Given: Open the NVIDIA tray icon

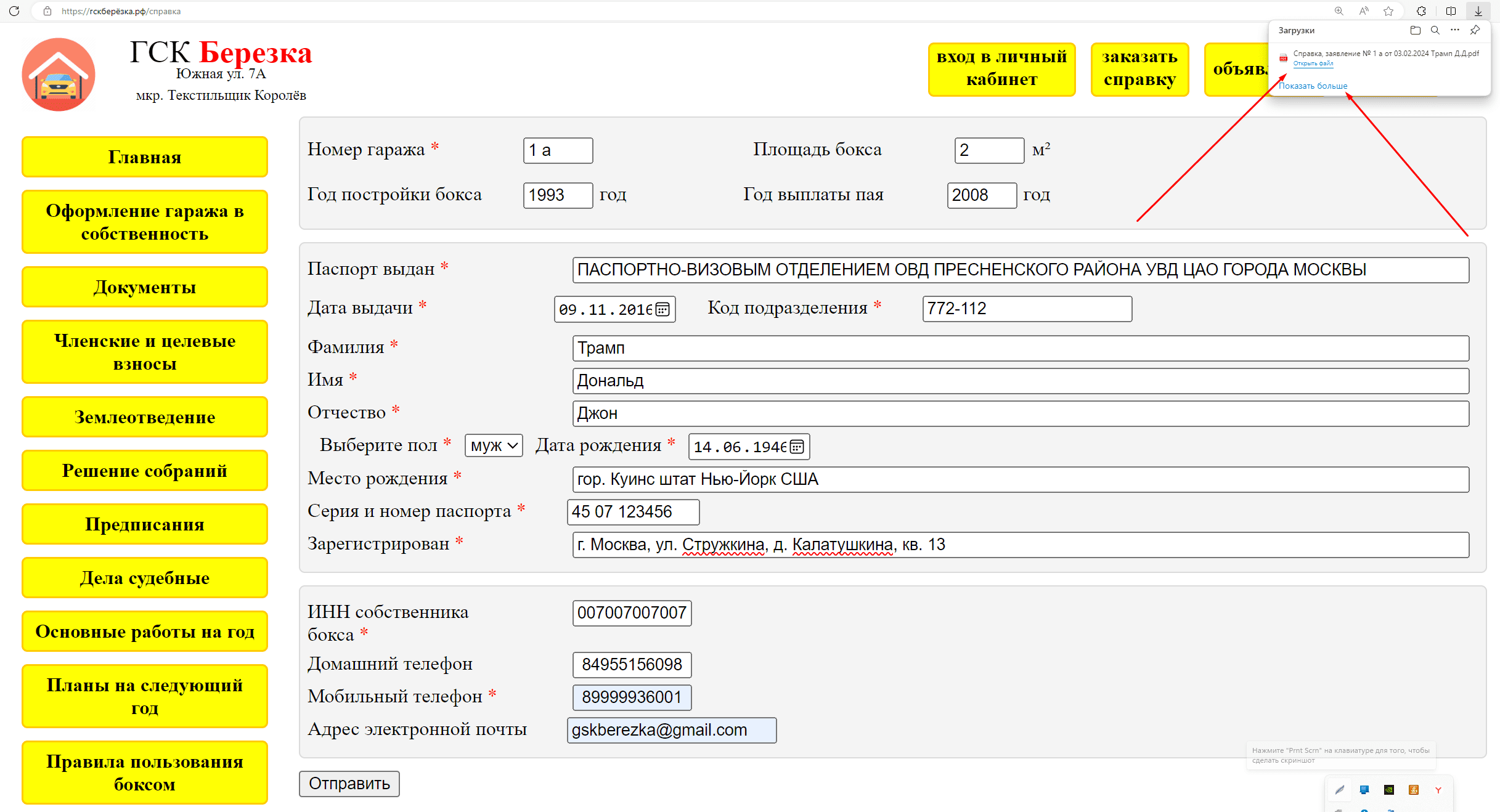Looking at the screenshot, I should tap(1389, 790).
